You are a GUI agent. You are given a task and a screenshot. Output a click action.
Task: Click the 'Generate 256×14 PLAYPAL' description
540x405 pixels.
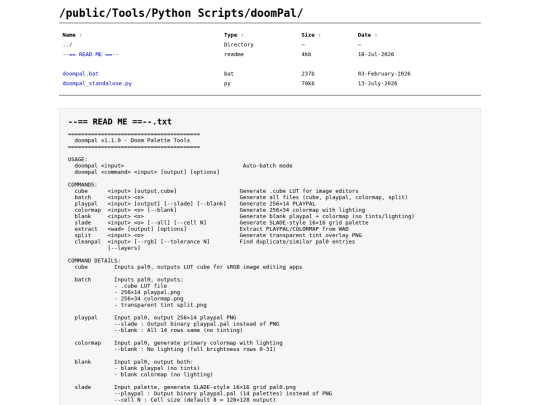pos(278,204)
